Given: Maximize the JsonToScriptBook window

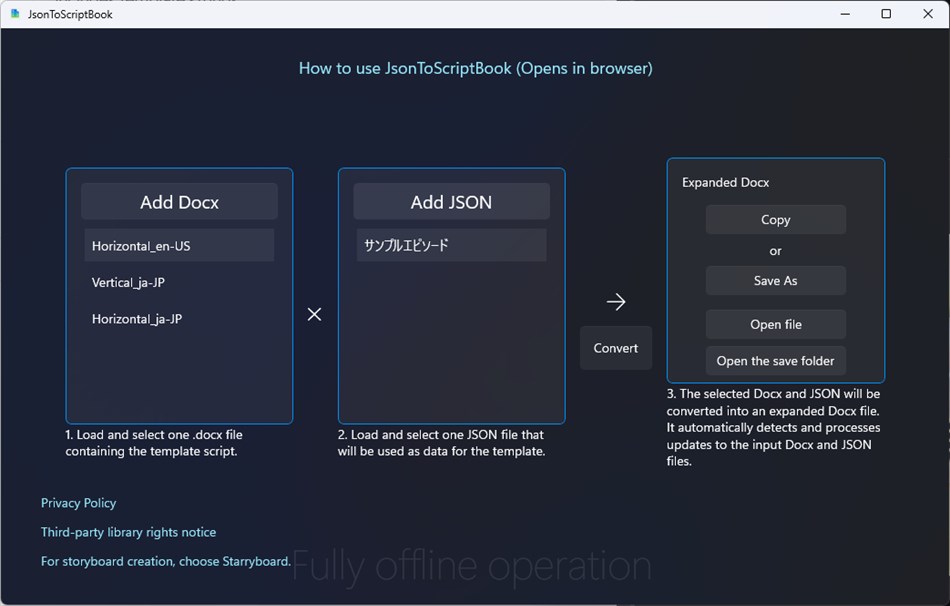Looking at the screenshot, I should click(x=886, y=14).
